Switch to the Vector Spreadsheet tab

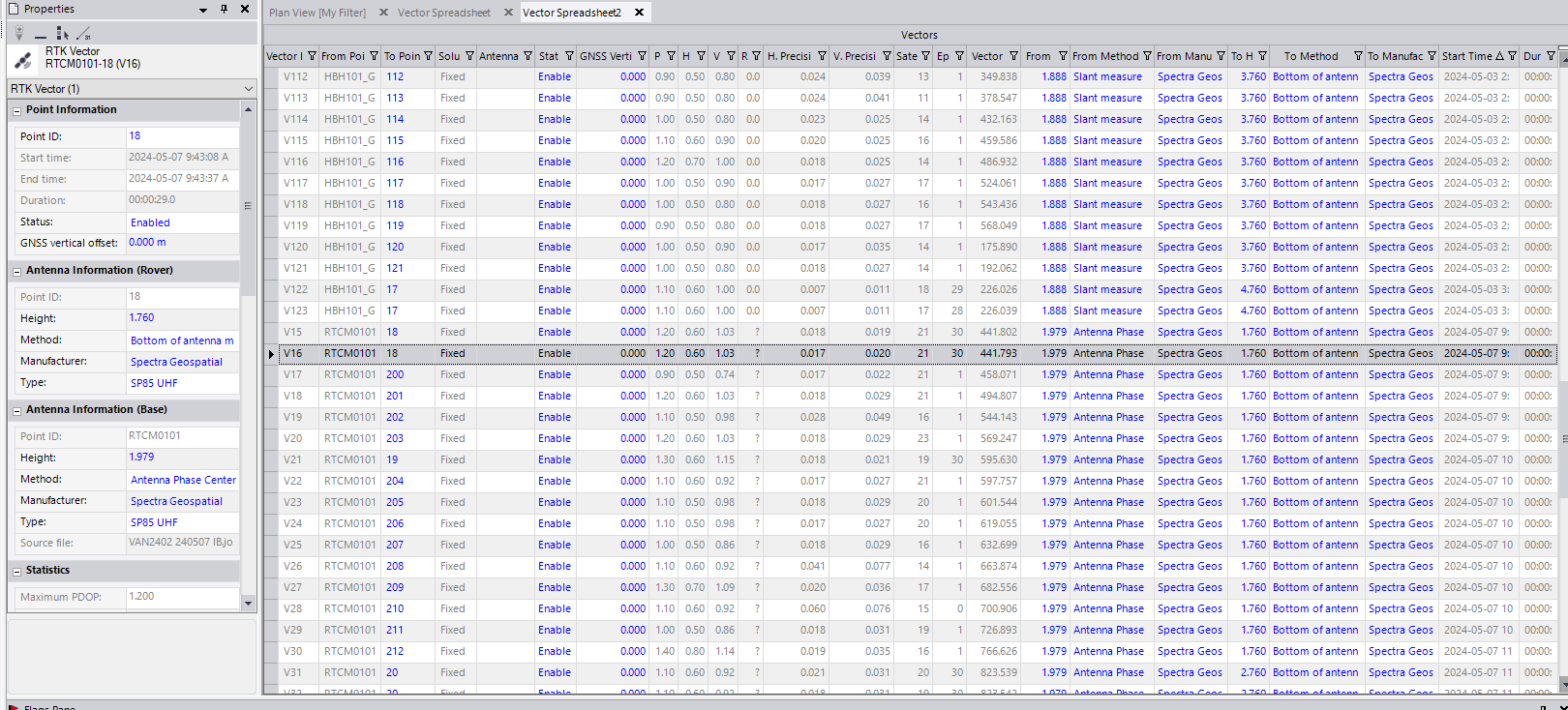(x=443, y=13)
